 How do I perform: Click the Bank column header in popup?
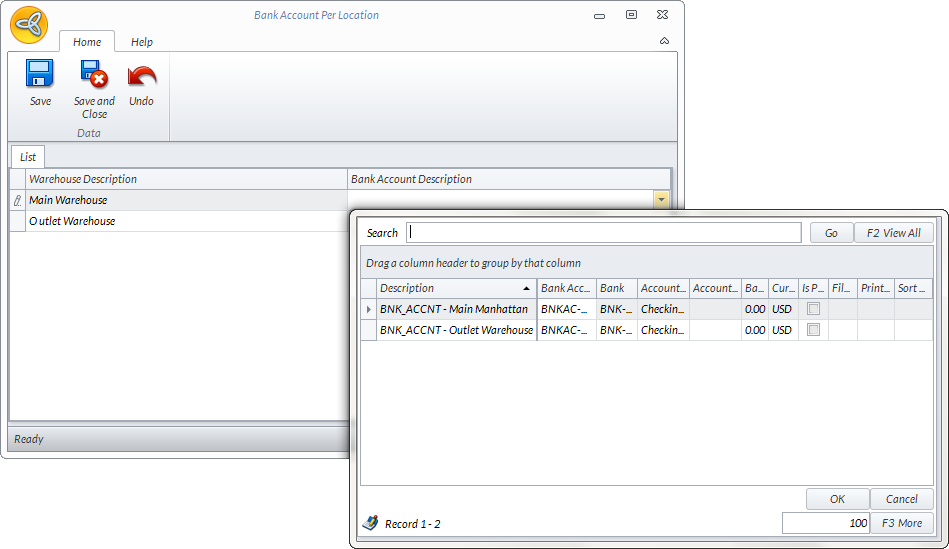617,288
